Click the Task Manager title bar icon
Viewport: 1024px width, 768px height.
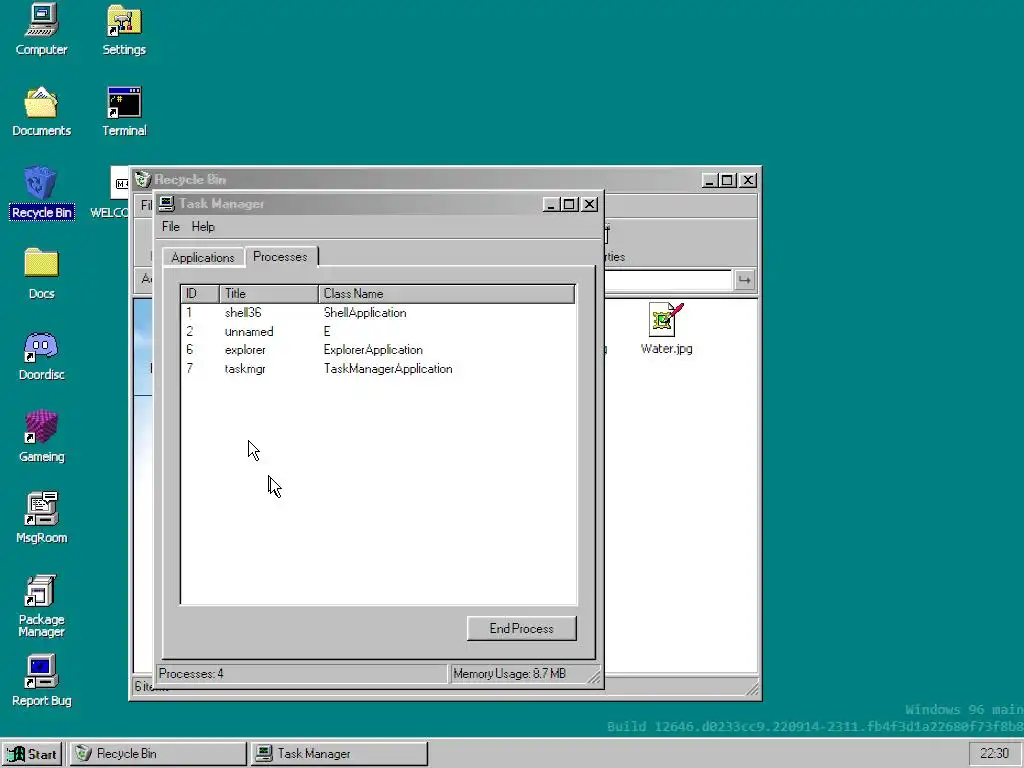click(167, 204)
